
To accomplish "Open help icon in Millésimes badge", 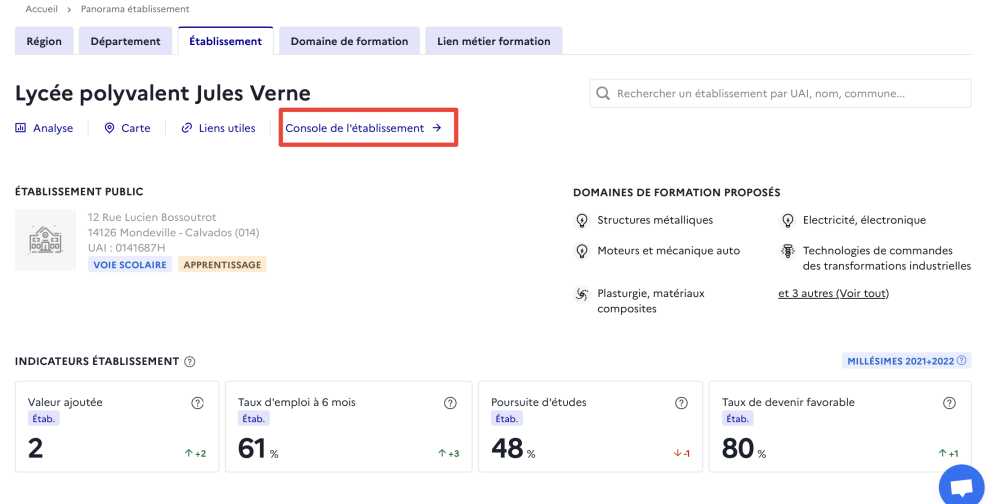I will point(962,360).
